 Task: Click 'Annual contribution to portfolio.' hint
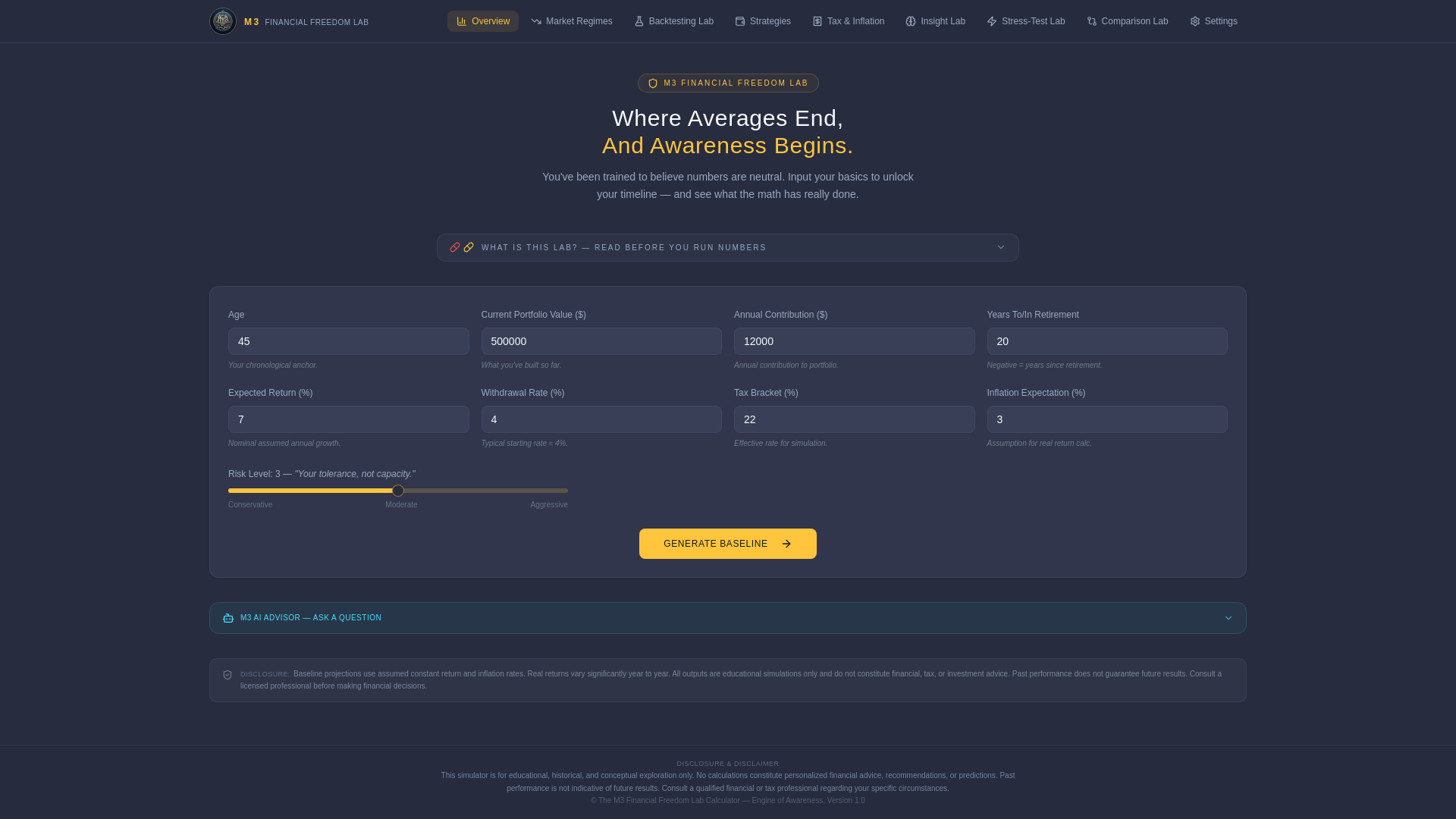pos(786,366)
